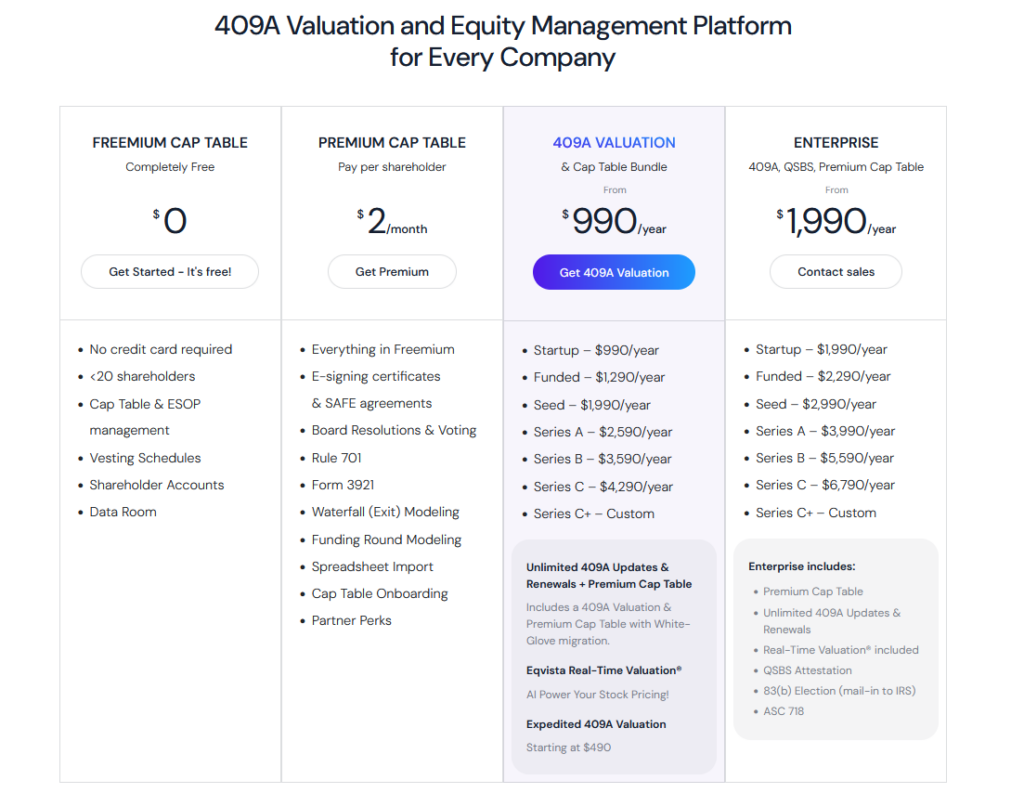Click Board Resolutions & Voting feature
1024x793 pixels.
pyautogui.click(x=394, y=430)
